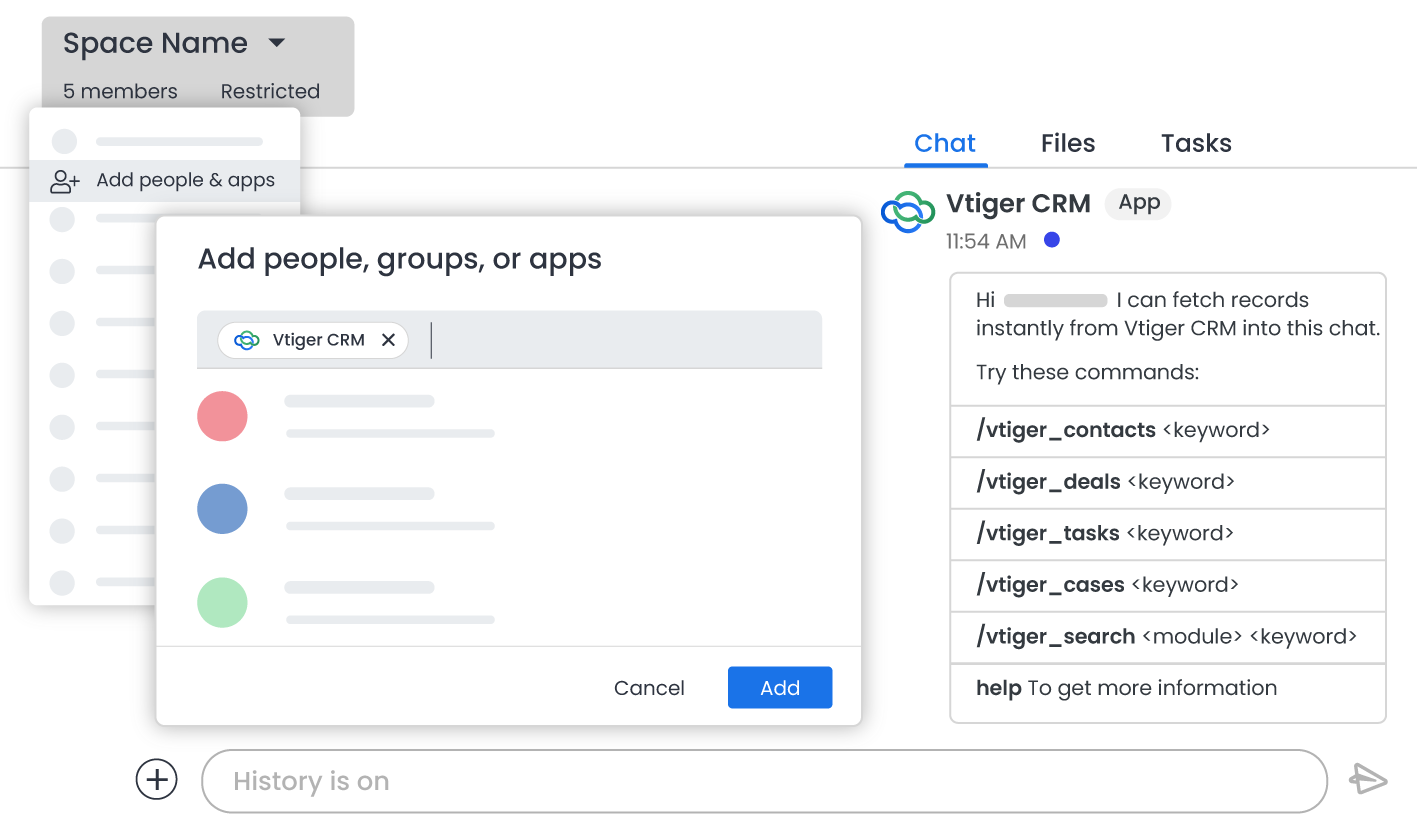Viewport: 1417px width, 834px height.
Task: Click the plus attachment icon
Action: (x=156, y=779)
